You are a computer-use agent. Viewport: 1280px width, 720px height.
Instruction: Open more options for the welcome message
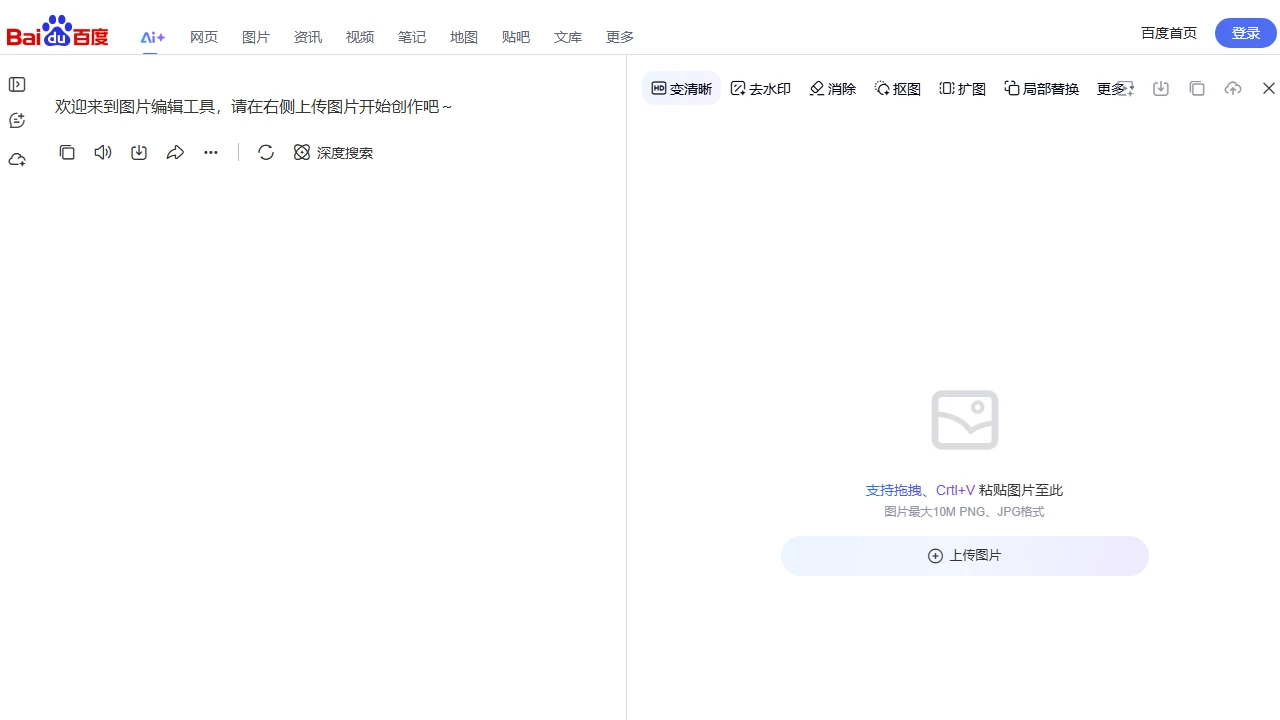pyautogui.click(x=210, y=152)
